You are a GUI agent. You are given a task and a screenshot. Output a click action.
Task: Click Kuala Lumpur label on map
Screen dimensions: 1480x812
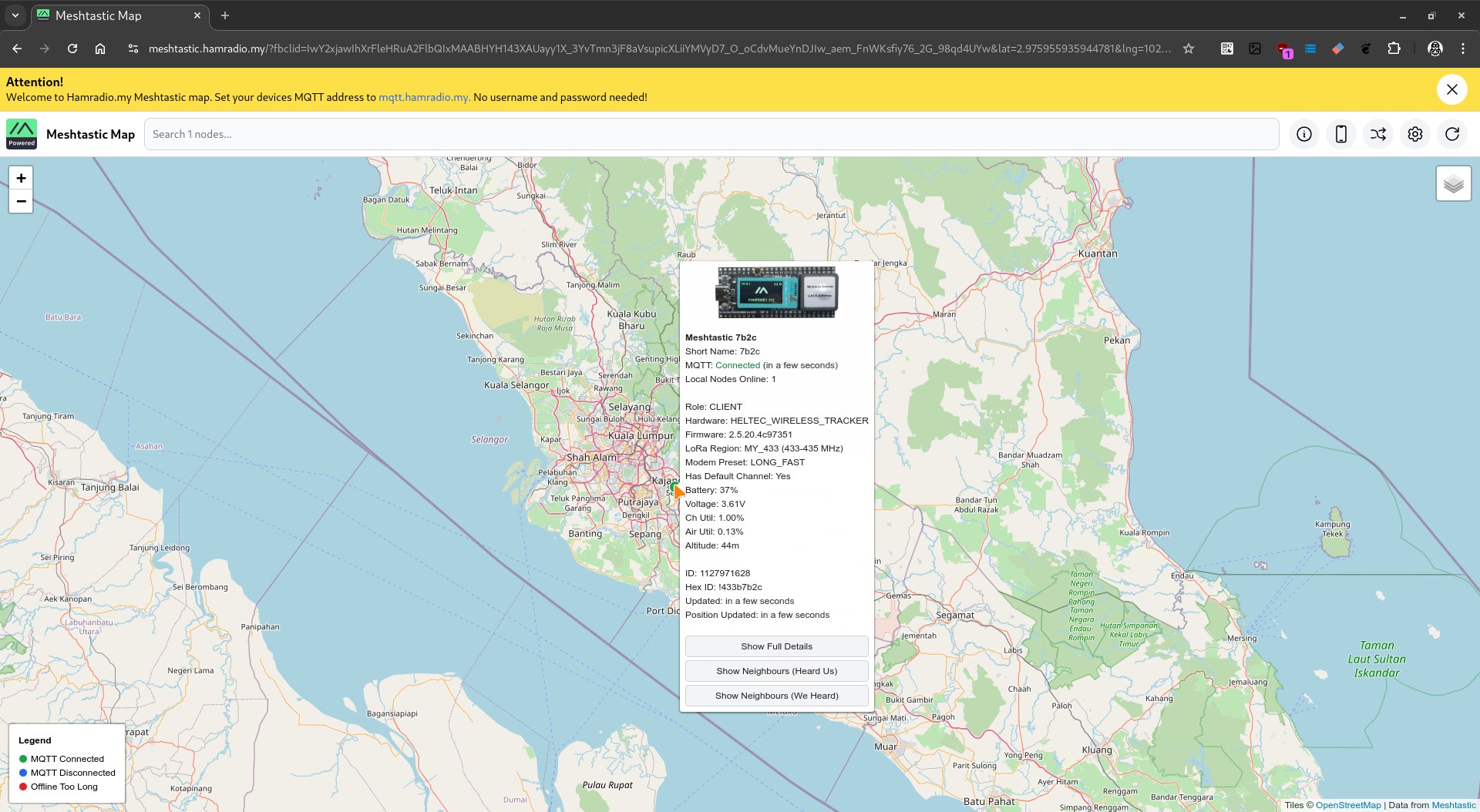tap(641, 435)
